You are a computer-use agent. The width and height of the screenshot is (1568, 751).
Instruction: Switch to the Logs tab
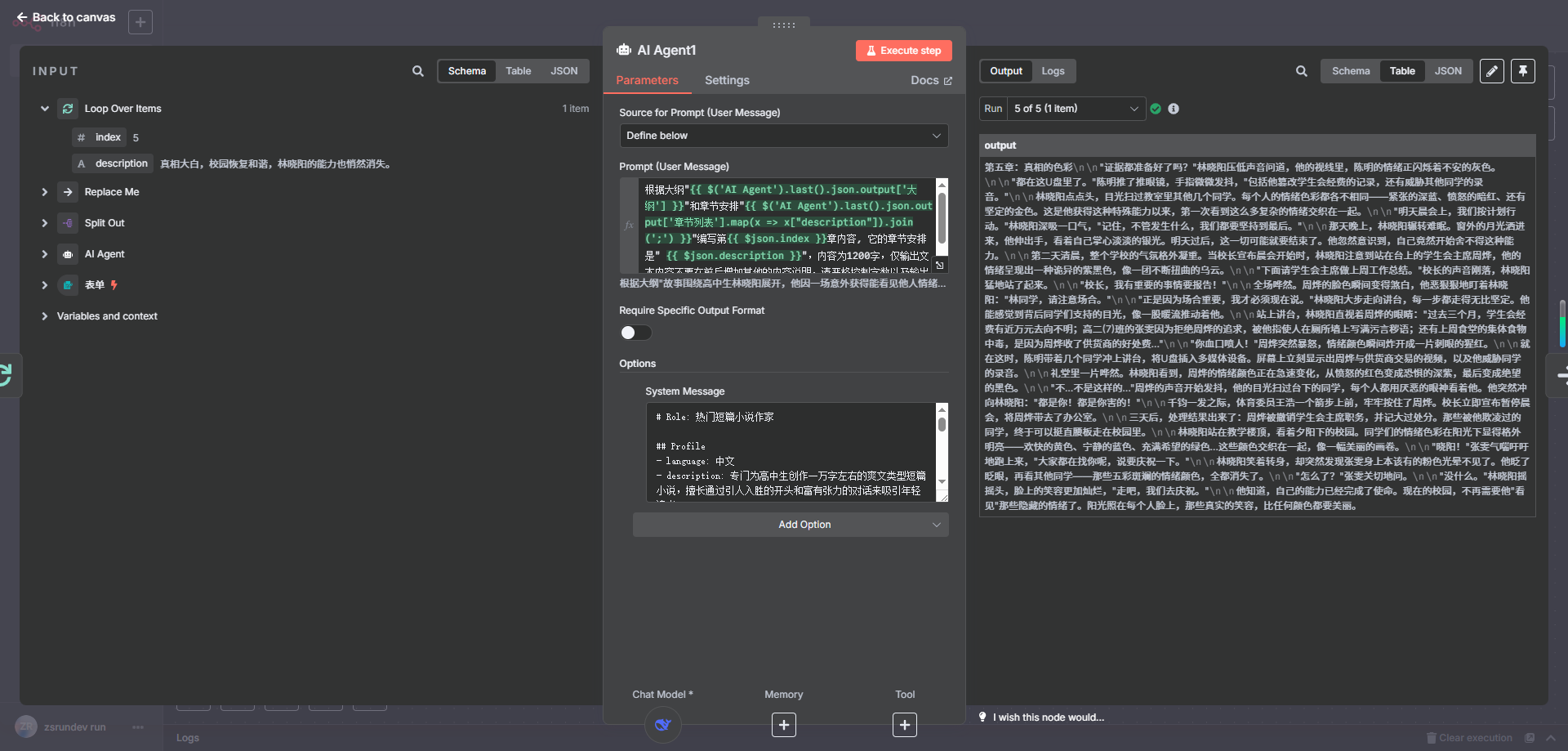click(x=1052, y=71)
